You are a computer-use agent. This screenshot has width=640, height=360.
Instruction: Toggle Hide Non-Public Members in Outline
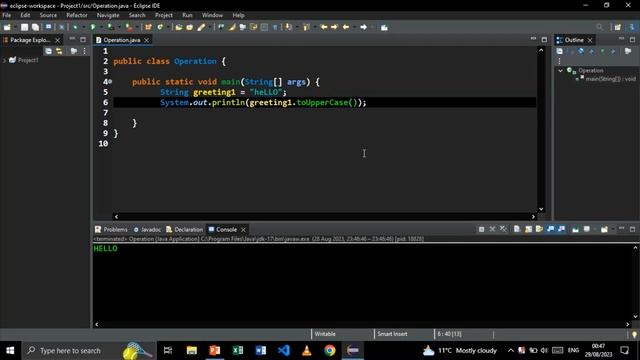coord(602,51)
